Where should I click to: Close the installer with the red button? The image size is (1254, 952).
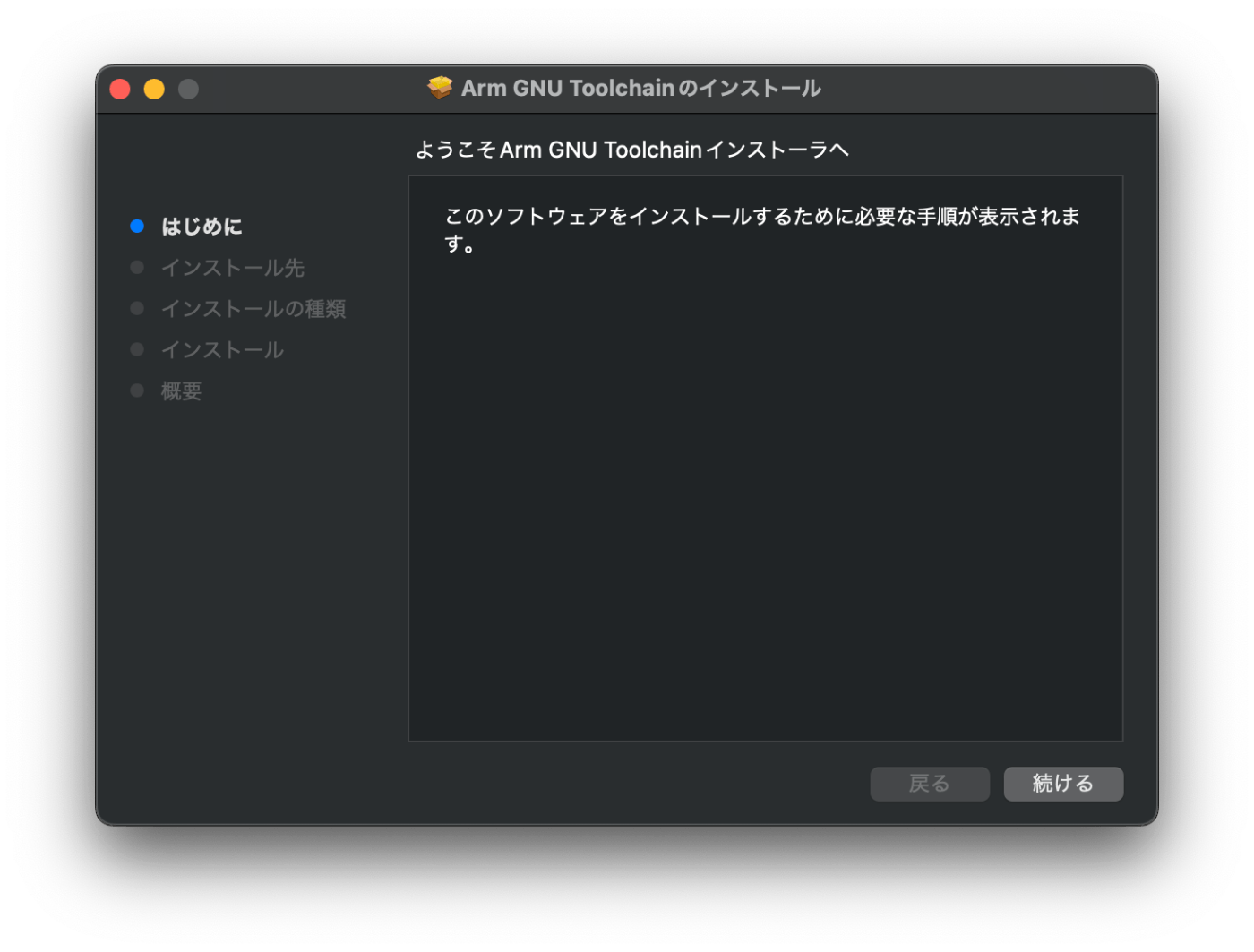click(120, 89)
